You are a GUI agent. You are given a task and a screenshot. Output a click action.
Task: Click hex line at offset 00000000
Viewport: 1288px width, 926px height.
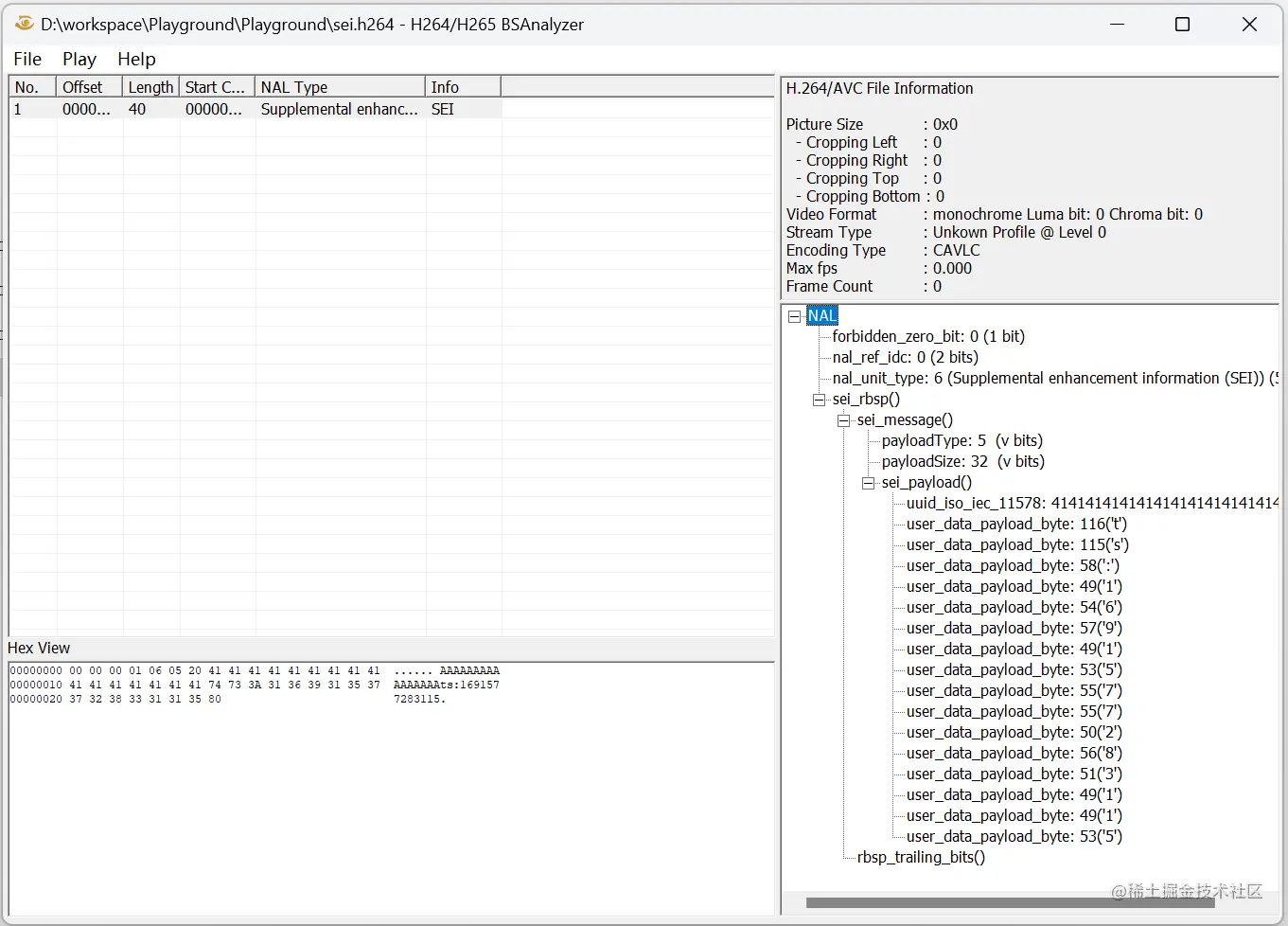click(x=255, y=670)
